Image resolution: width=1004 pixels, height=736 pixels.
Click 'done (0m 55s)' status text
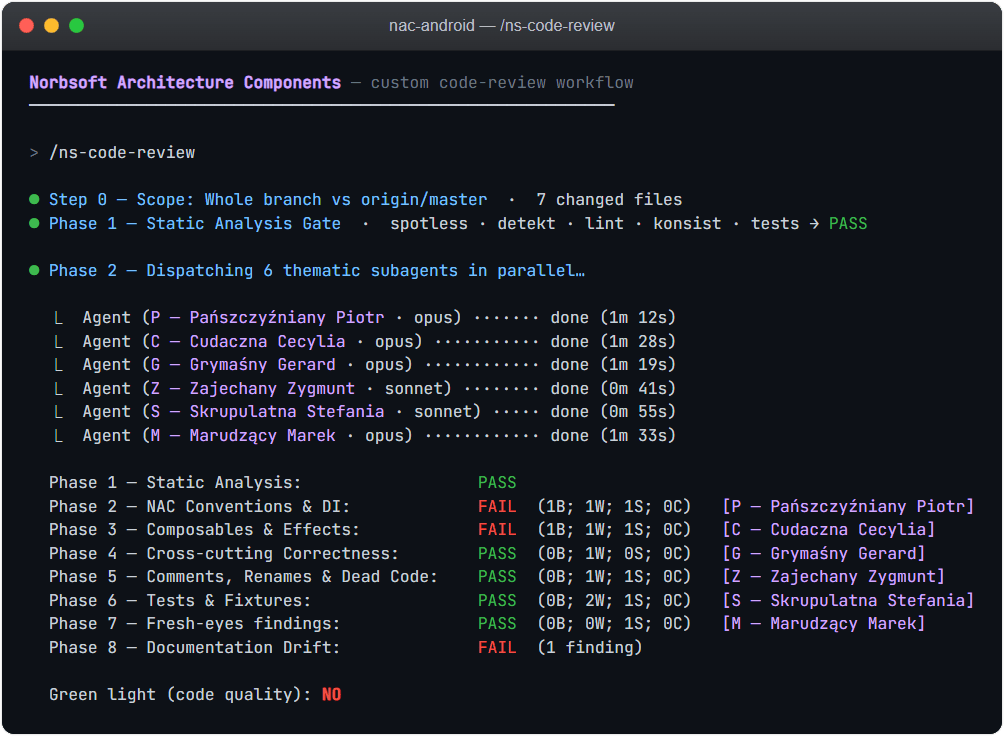coord(613,412)
